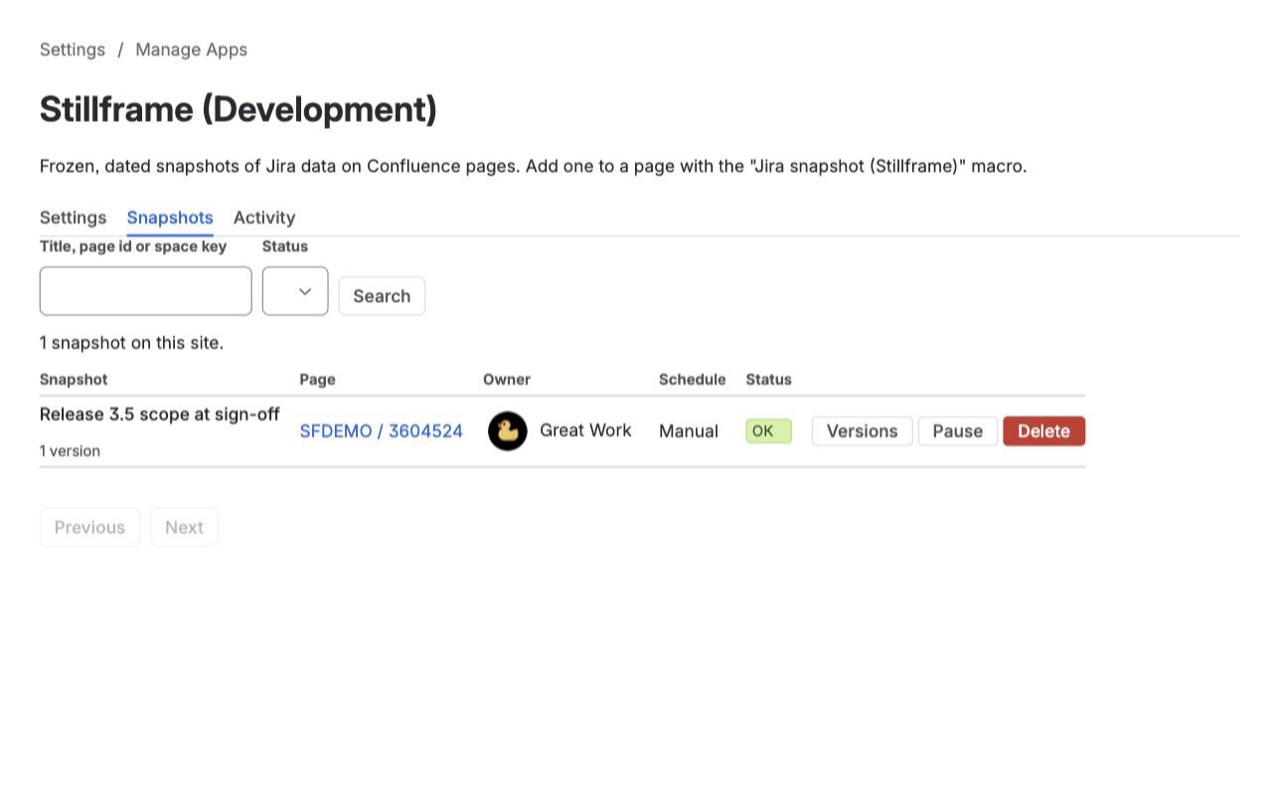
Task: Focus the title, page id or space key field
Action: click(x=146, y=291)
